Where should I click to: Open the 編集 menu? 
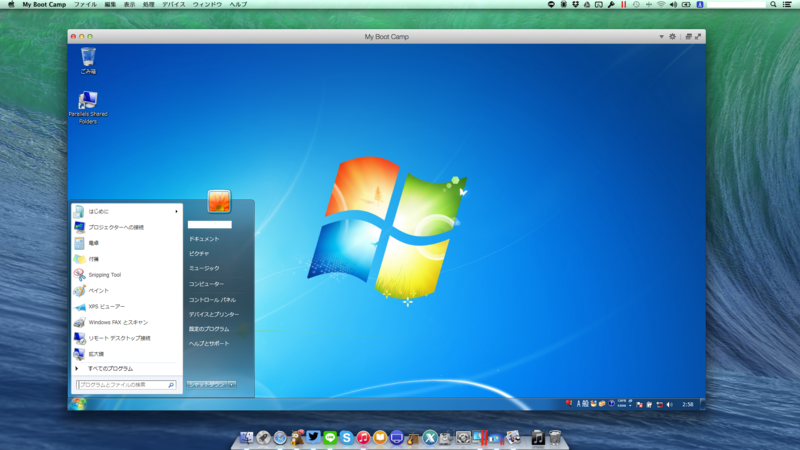pos(110,4)
